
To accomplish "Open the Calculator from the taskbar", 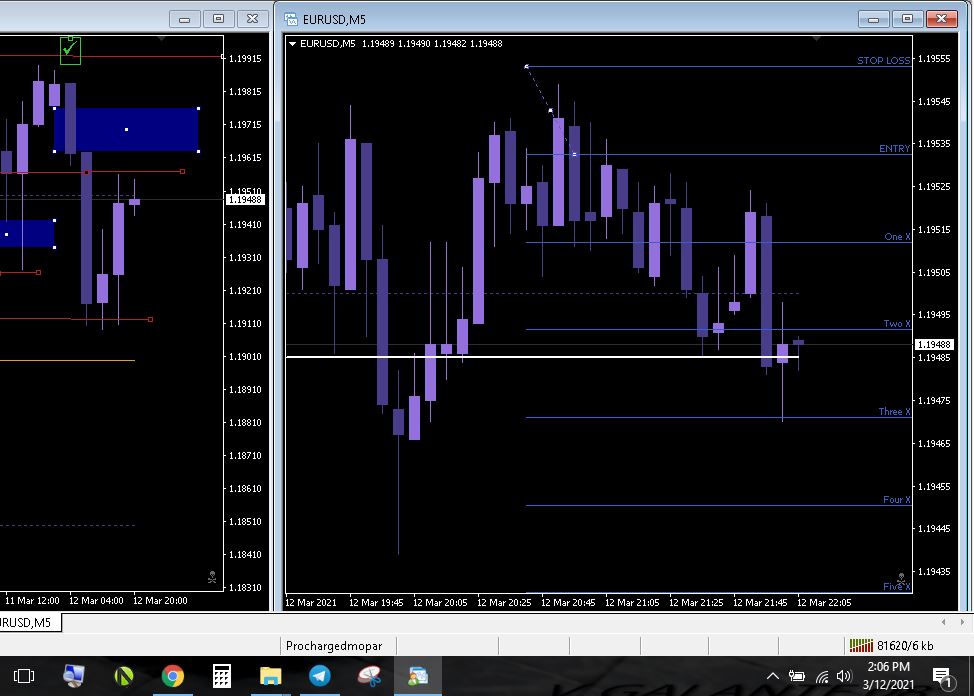I will point(222,676).
